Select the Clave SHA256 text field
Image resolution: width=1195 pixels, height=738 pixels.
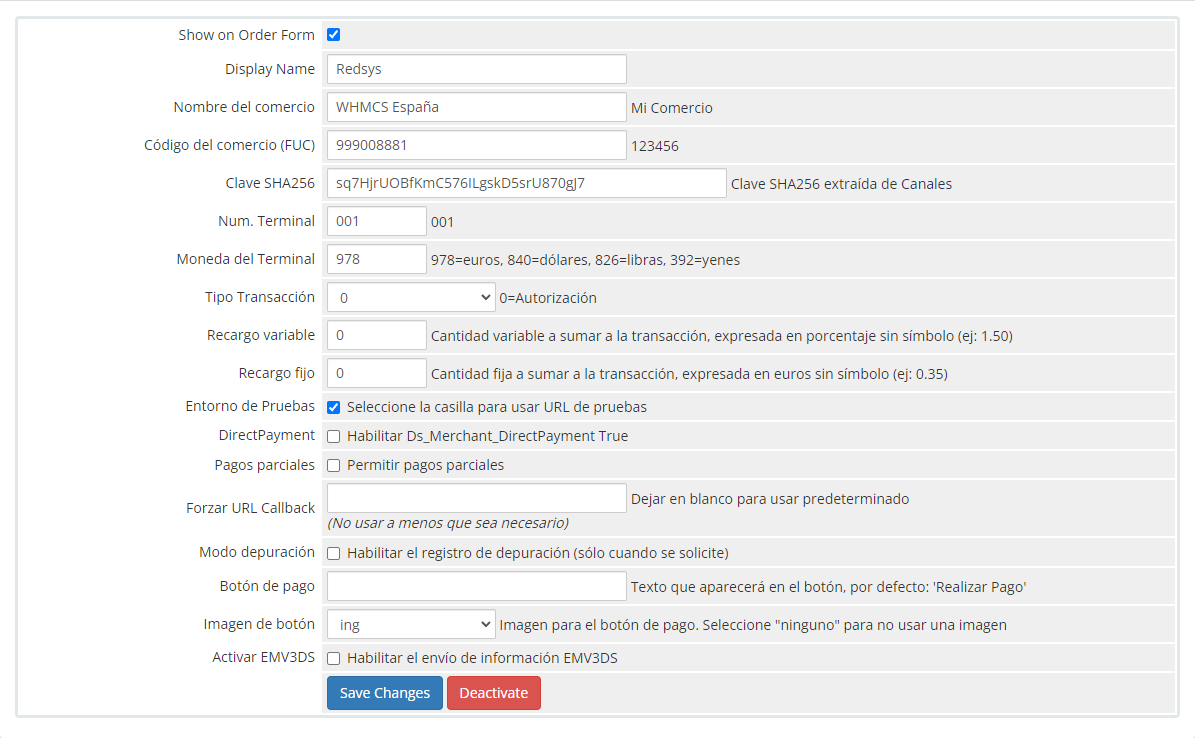(526, 183)
